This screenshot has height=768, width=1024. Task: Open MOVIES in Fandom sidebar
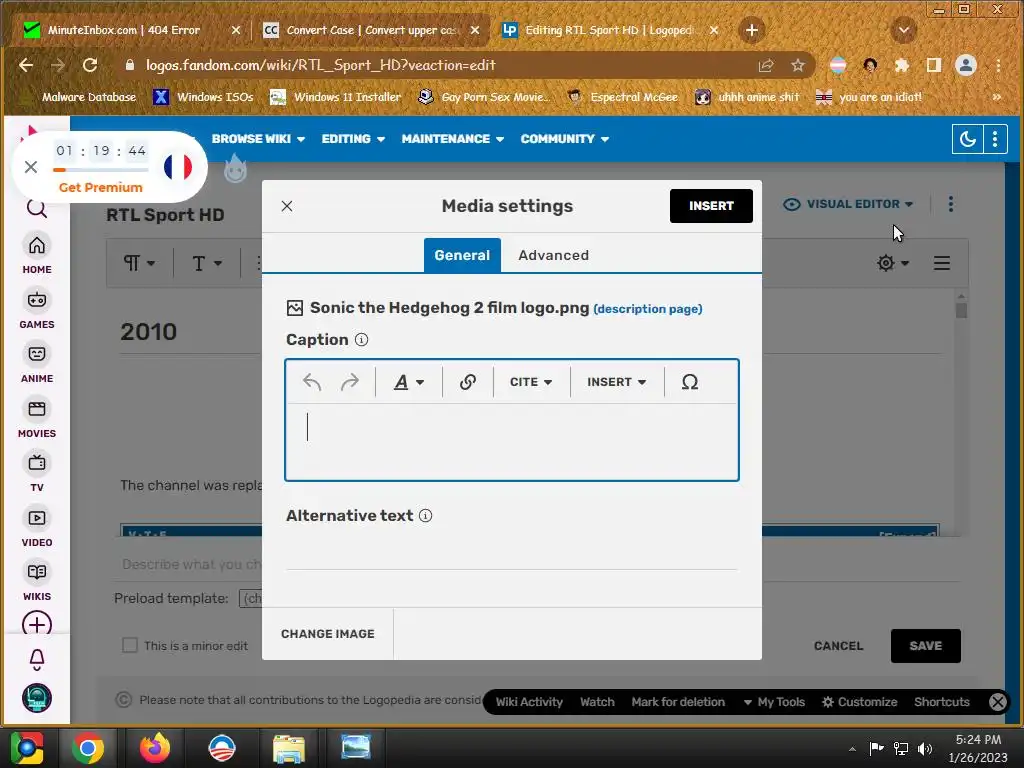pos(37,418)
